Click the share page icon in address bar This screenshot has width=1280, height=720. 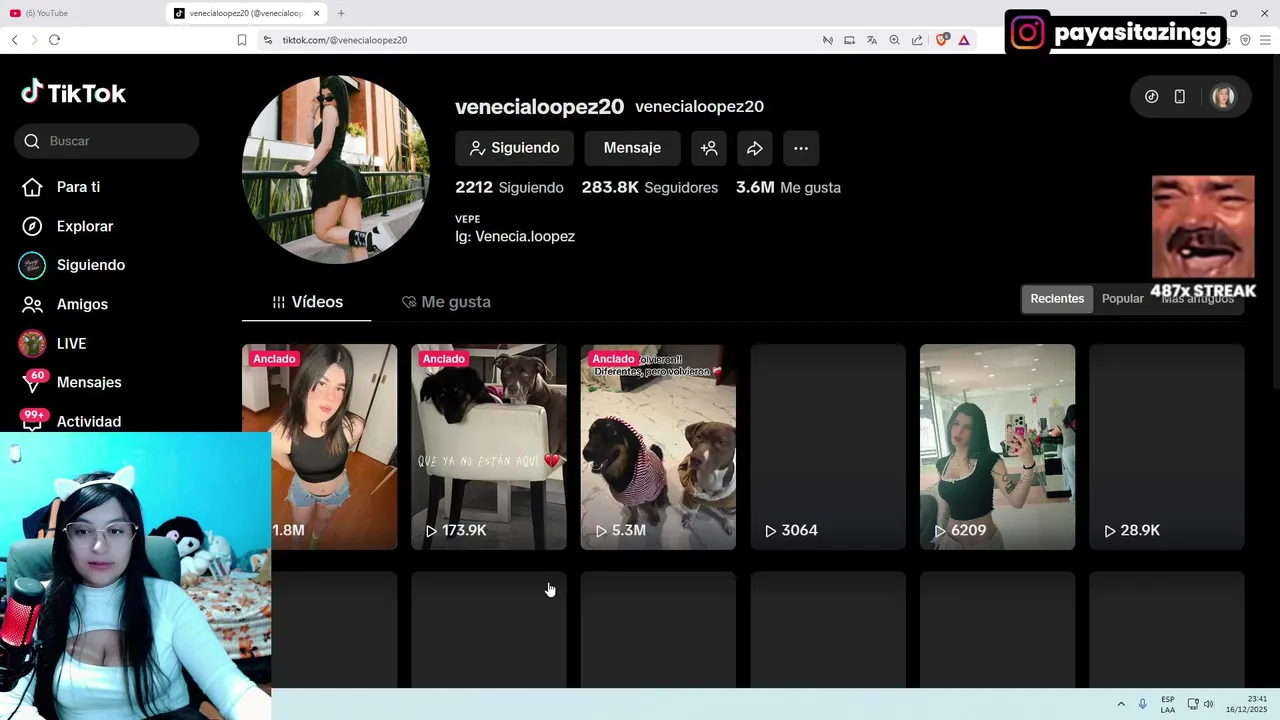point(917,40)
